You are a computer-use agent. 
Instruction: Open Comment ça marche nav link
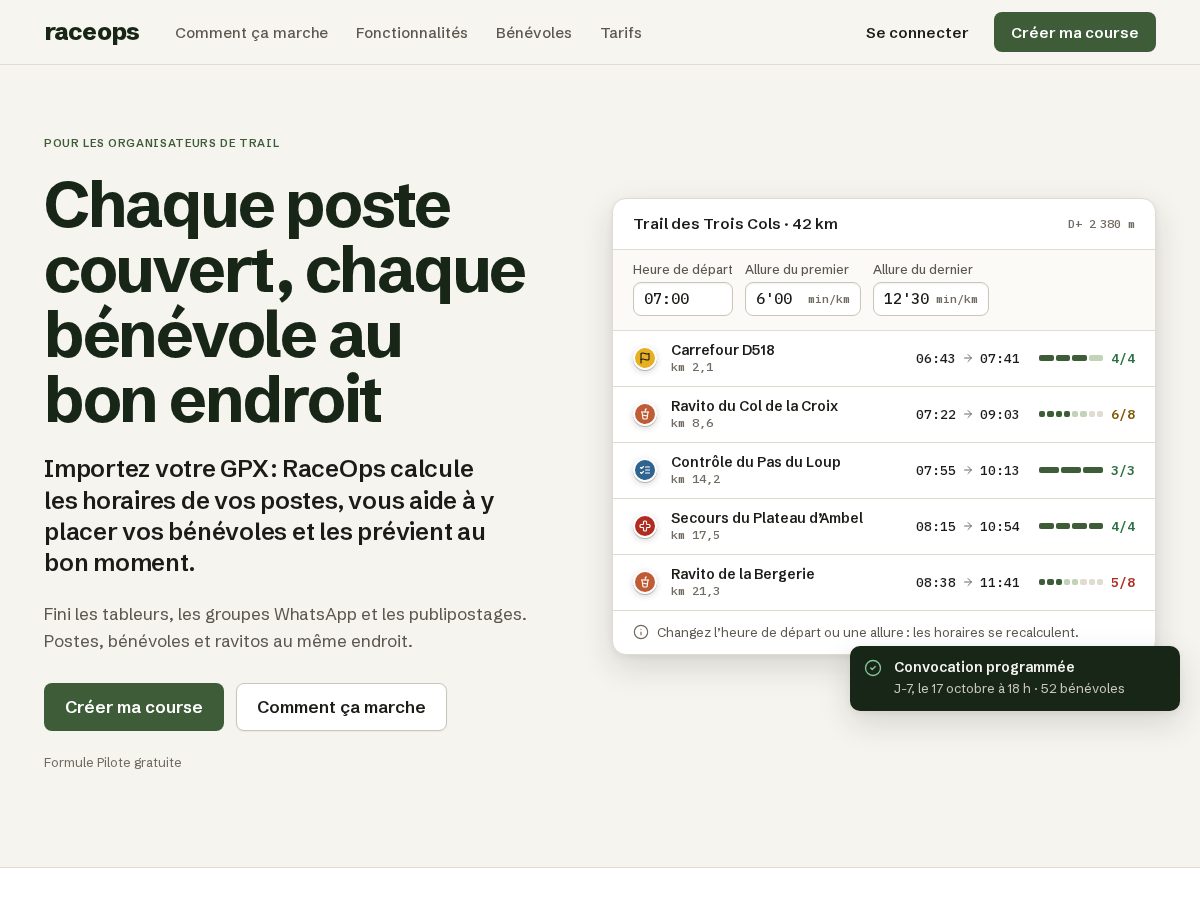click(251, 33)
